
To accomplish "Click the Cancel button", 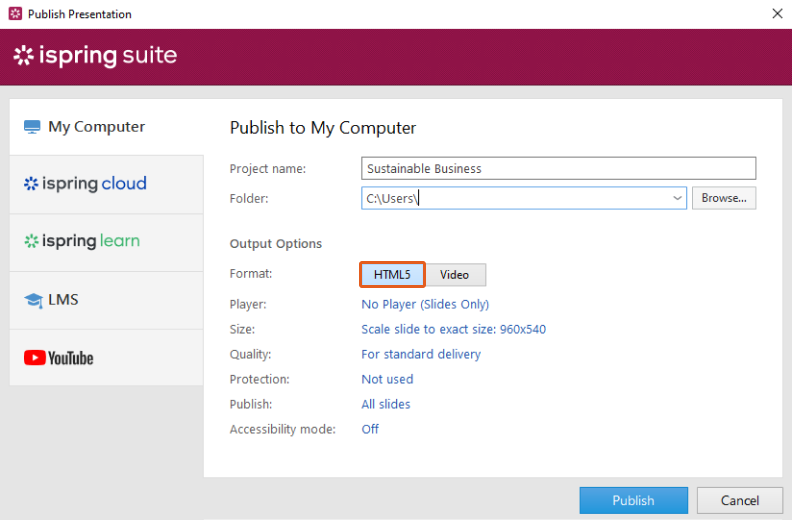I will [739, 500].
